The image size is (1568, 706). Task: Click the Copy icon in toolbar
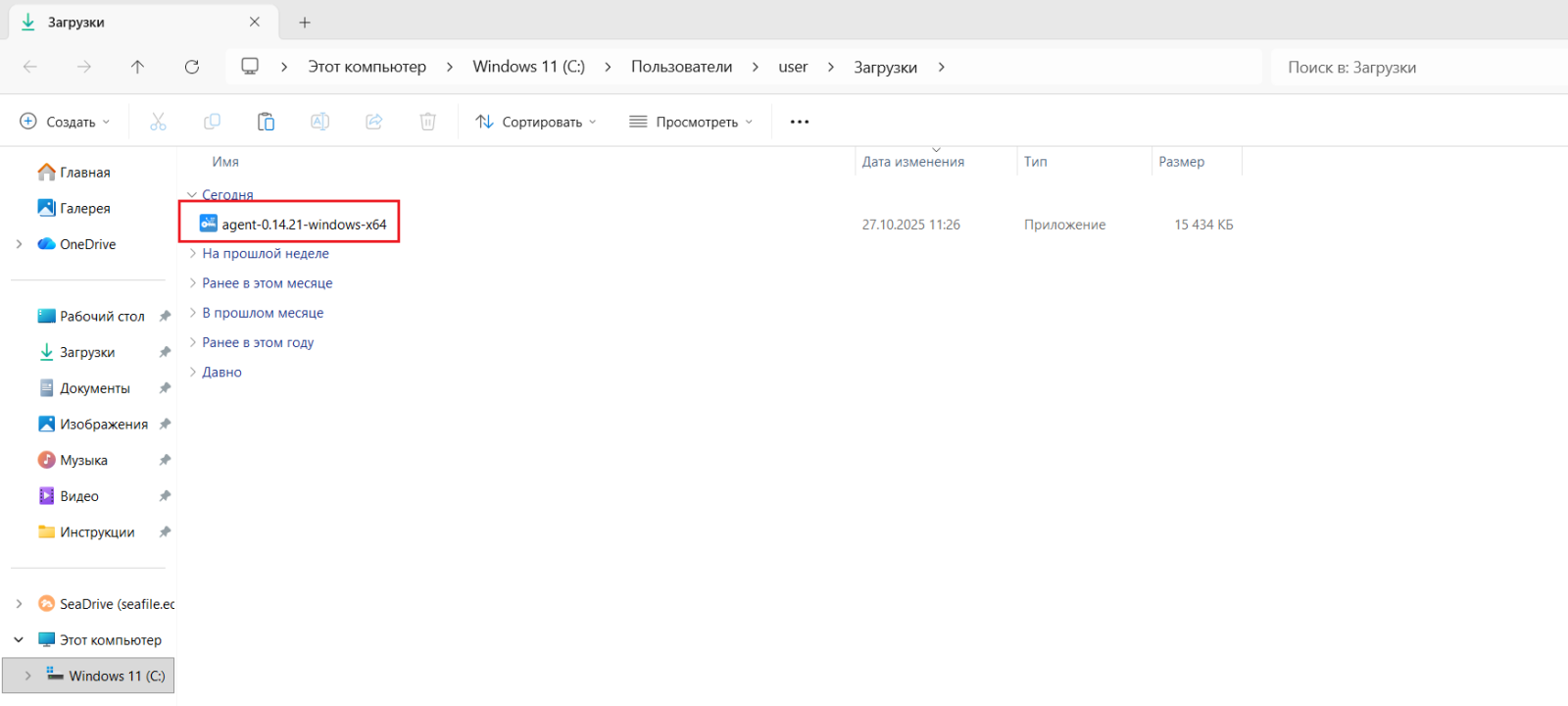(212, 122)
